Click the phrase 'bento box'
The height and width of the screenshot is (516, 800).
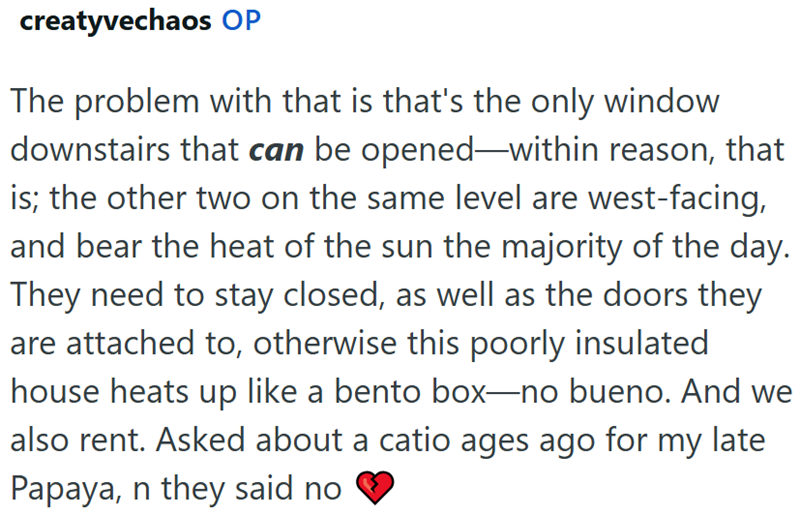click(x=410, y=391)
